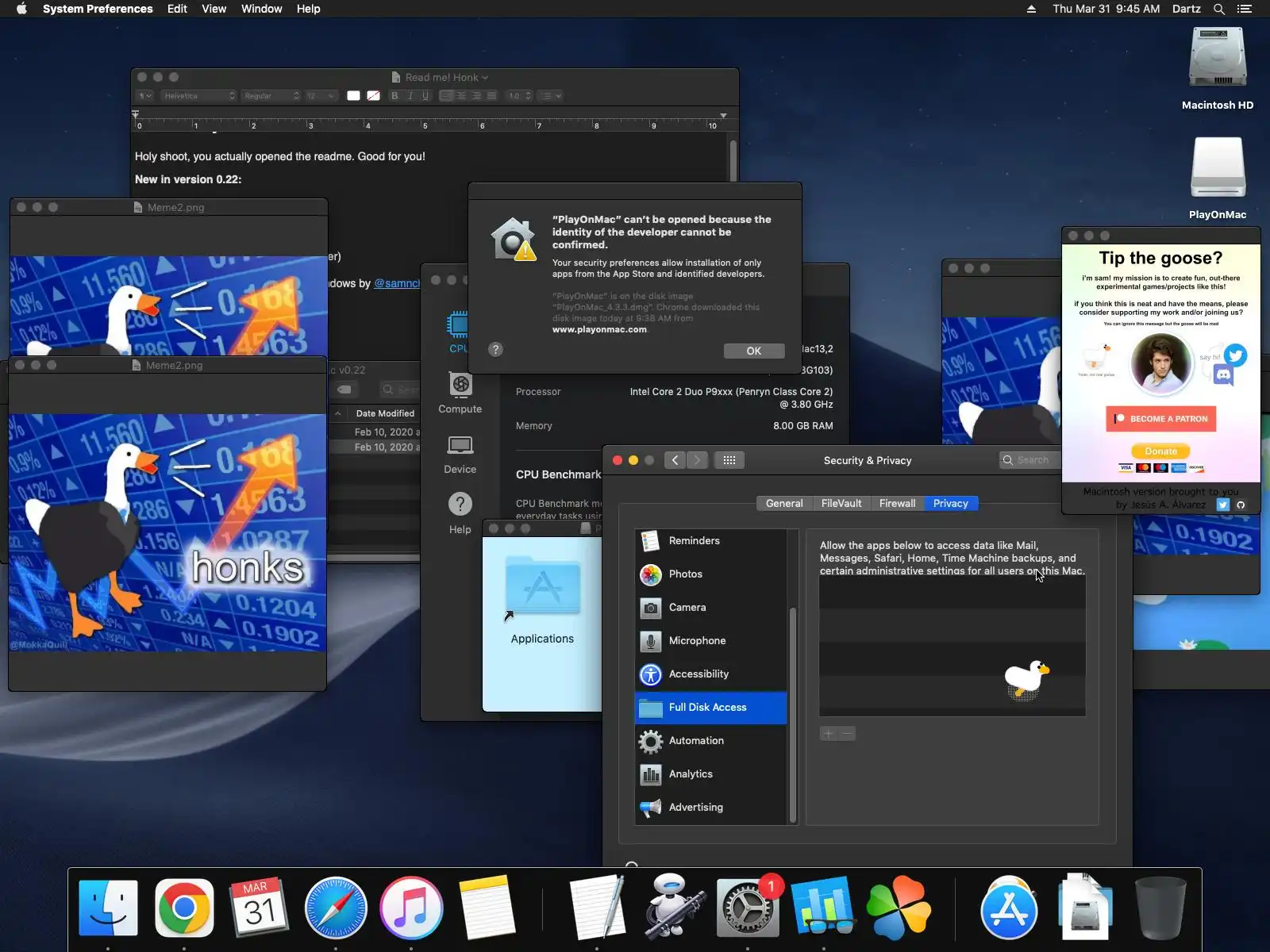Click the help question mark in the PlayOnMac alert

tap(495, 349)
